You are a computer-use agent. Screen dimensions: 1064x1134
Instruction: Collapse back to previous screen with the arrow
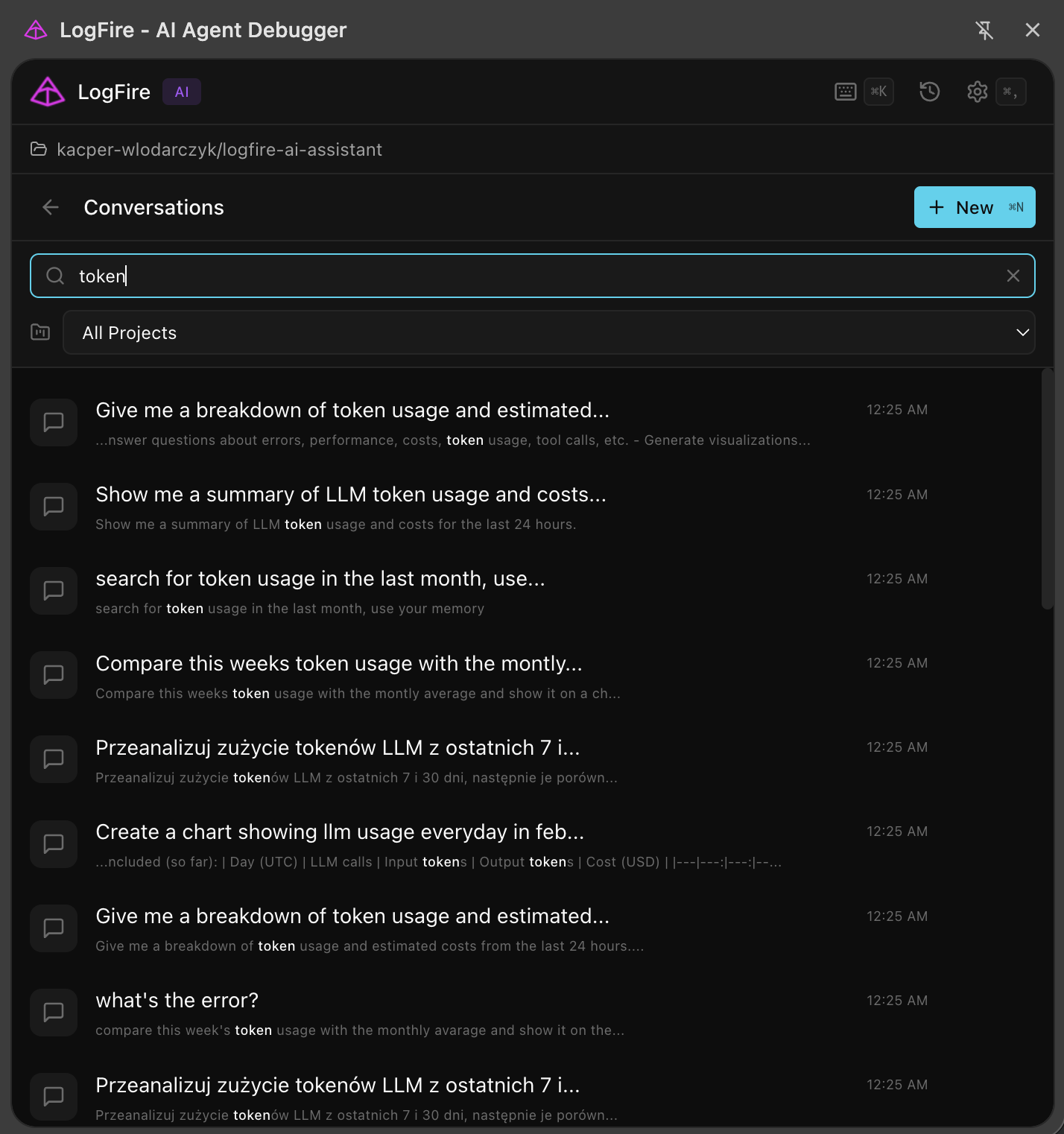49,207
